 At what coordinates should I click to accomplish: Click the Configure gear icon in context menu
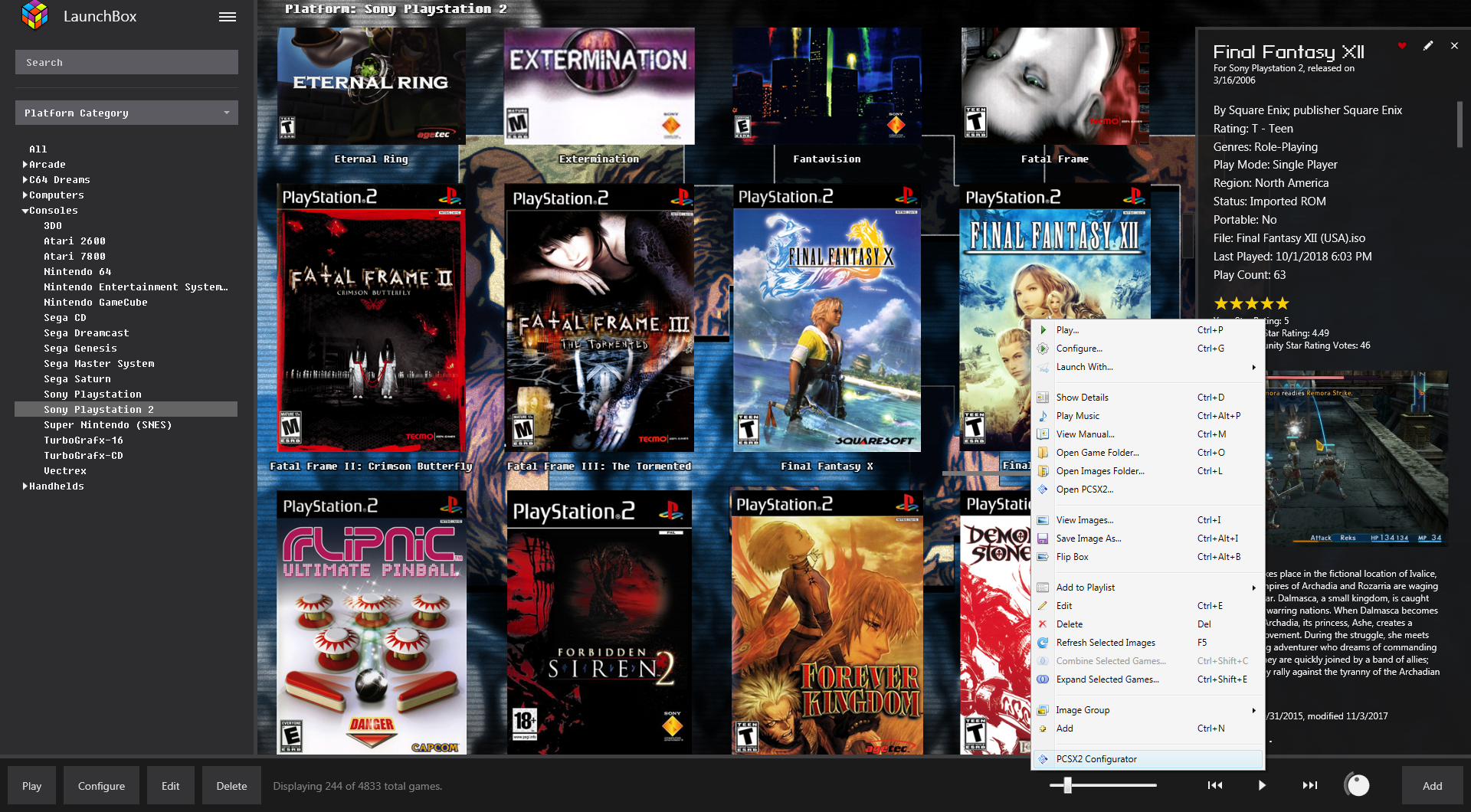[x=1043, y=349]
